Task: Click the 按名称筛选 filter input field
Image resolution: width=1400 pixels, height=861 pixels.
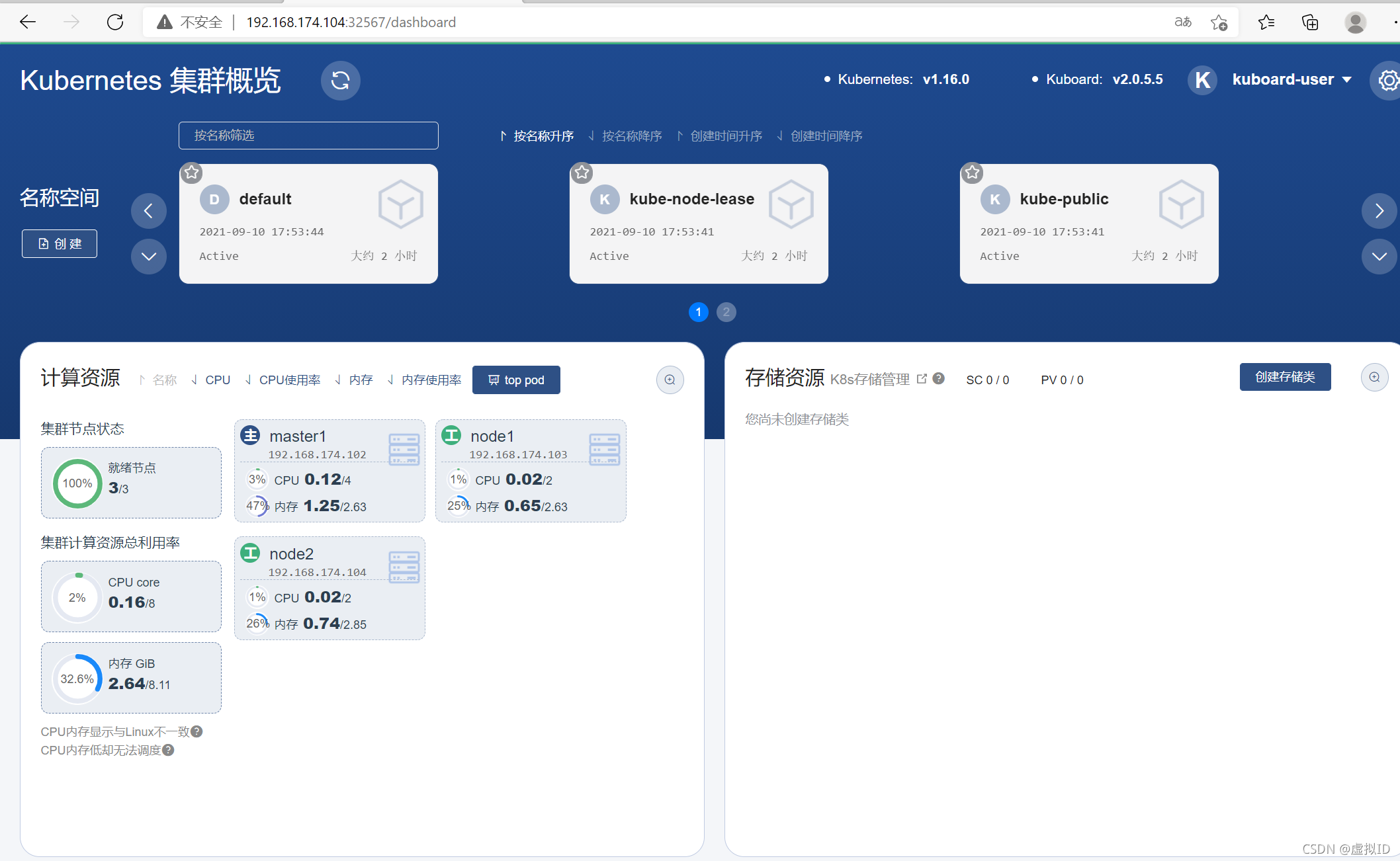Action: [x=308, y=136]
